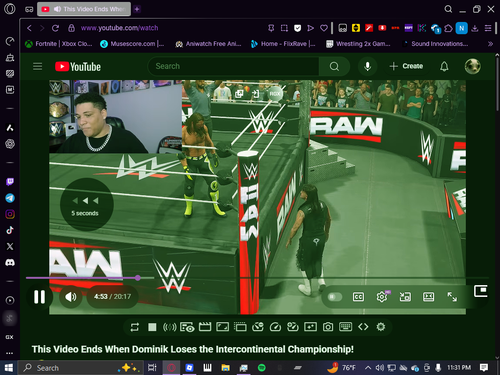The height and width of the screenshot is (375, 500).
Task: Open Sound Innovations bookmark
Action: point(435,44)
